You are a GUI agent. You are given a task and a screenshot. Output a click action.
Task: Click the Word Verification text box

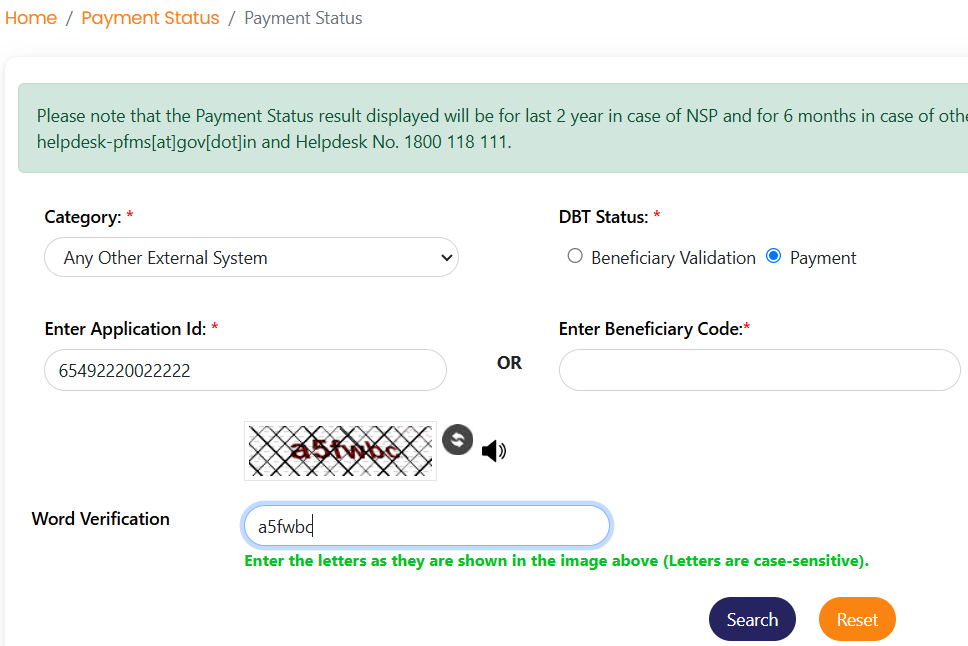tap(427, 526)
